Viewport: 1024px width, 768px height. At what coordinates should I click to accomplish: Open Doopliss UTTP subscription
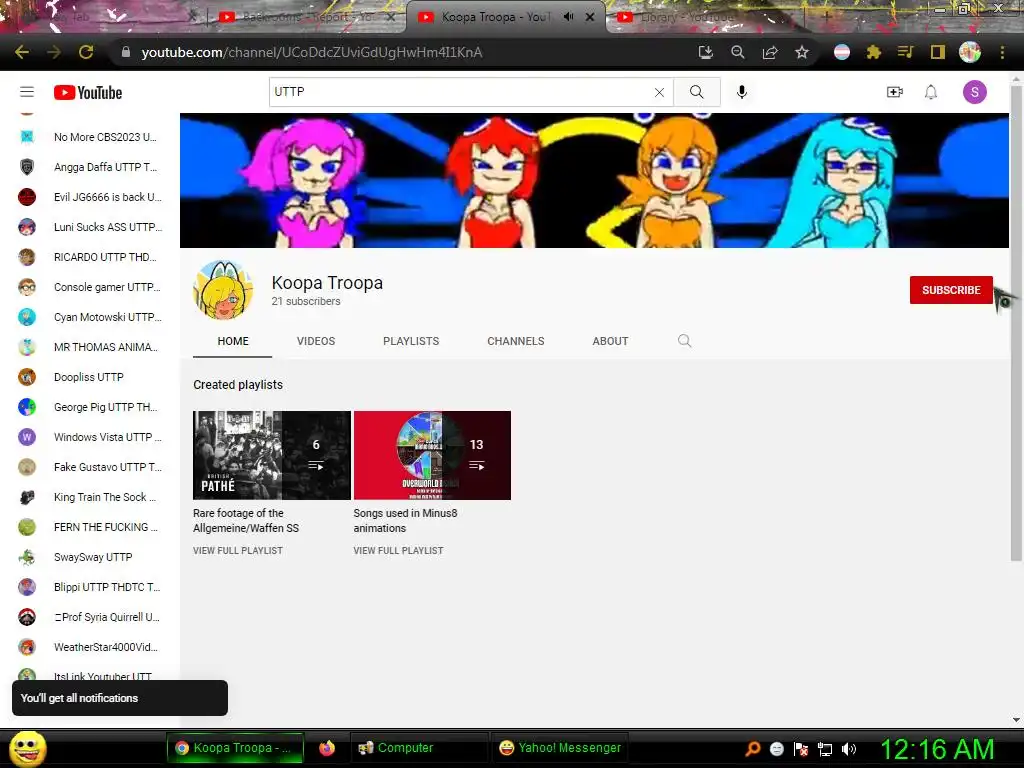point(89,377)
